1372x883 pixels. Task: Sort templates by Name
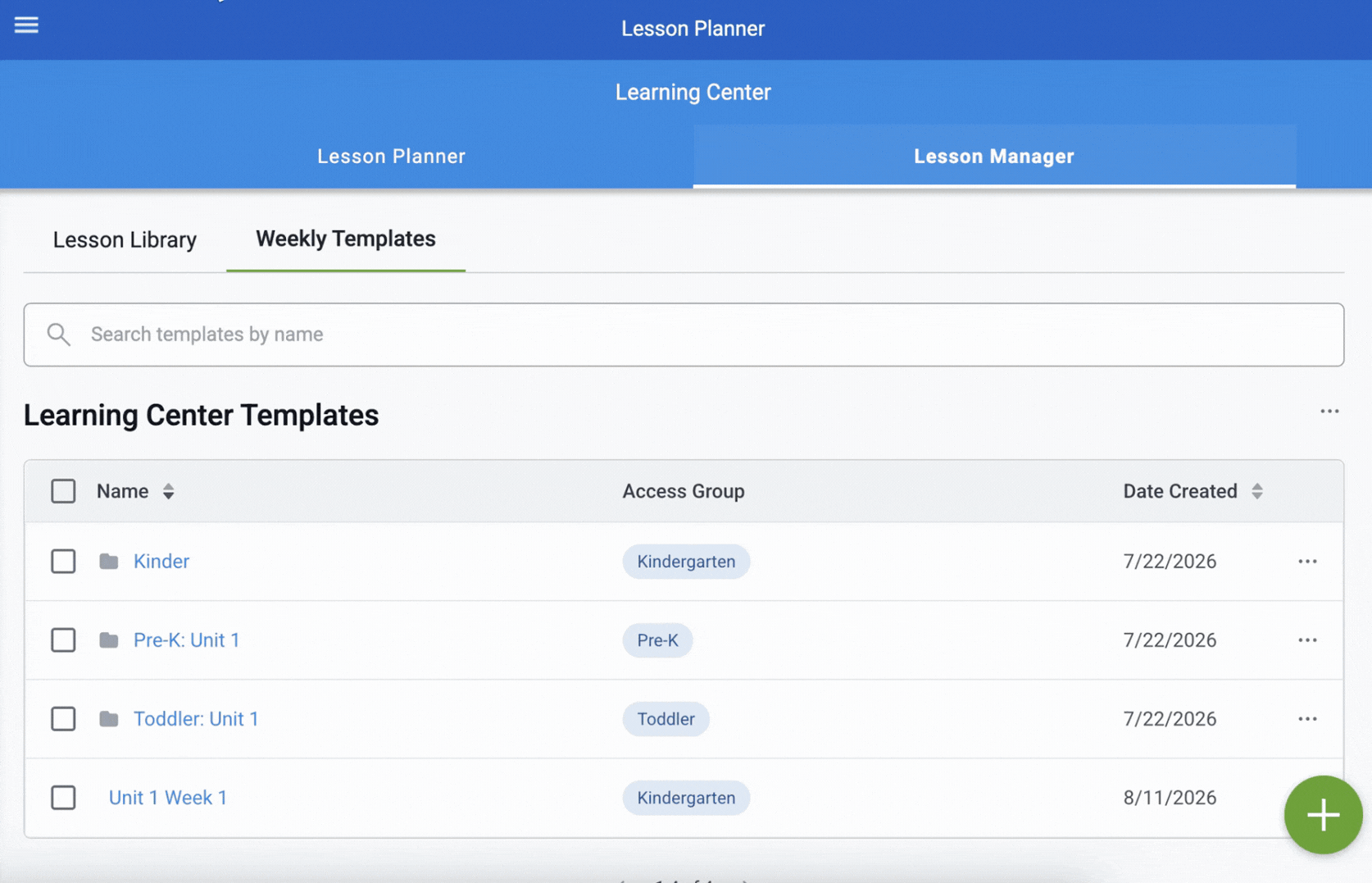(x=168, y=491)
